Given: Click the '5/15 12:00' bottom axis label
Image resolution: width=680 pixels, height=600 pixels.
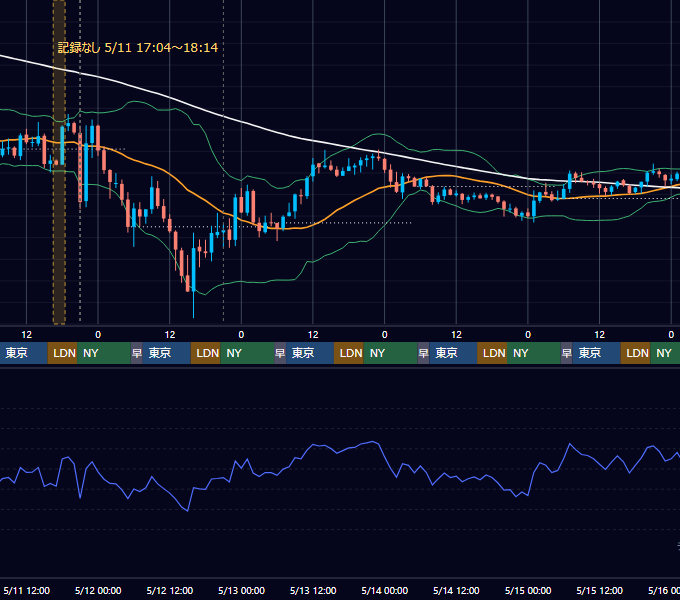Looking at the screenshot, I should pos(599,590).
